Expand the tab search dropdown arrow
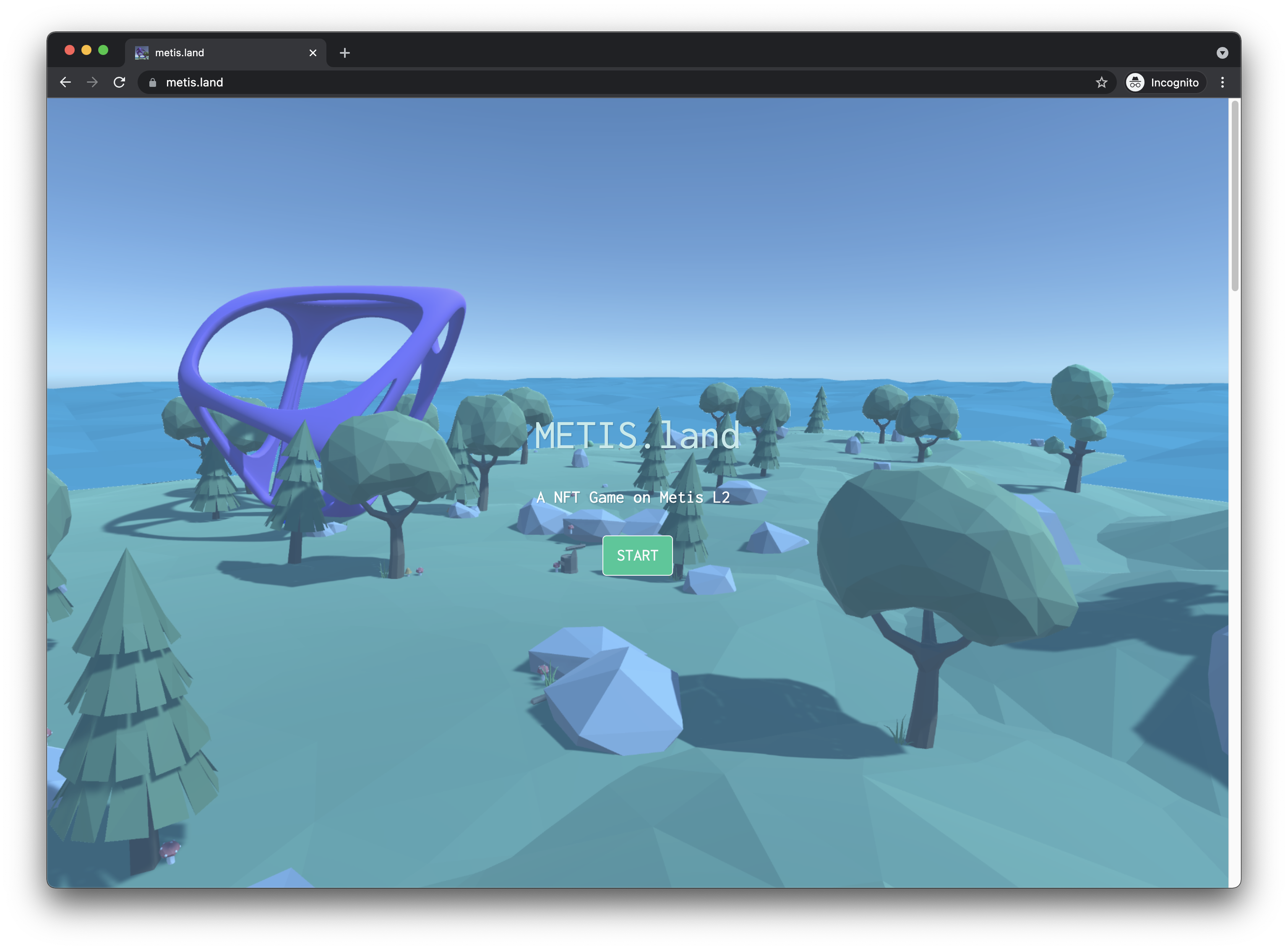Image resolution: width=1288 pixels, height=950 pixels. (x=1223, y=53)
